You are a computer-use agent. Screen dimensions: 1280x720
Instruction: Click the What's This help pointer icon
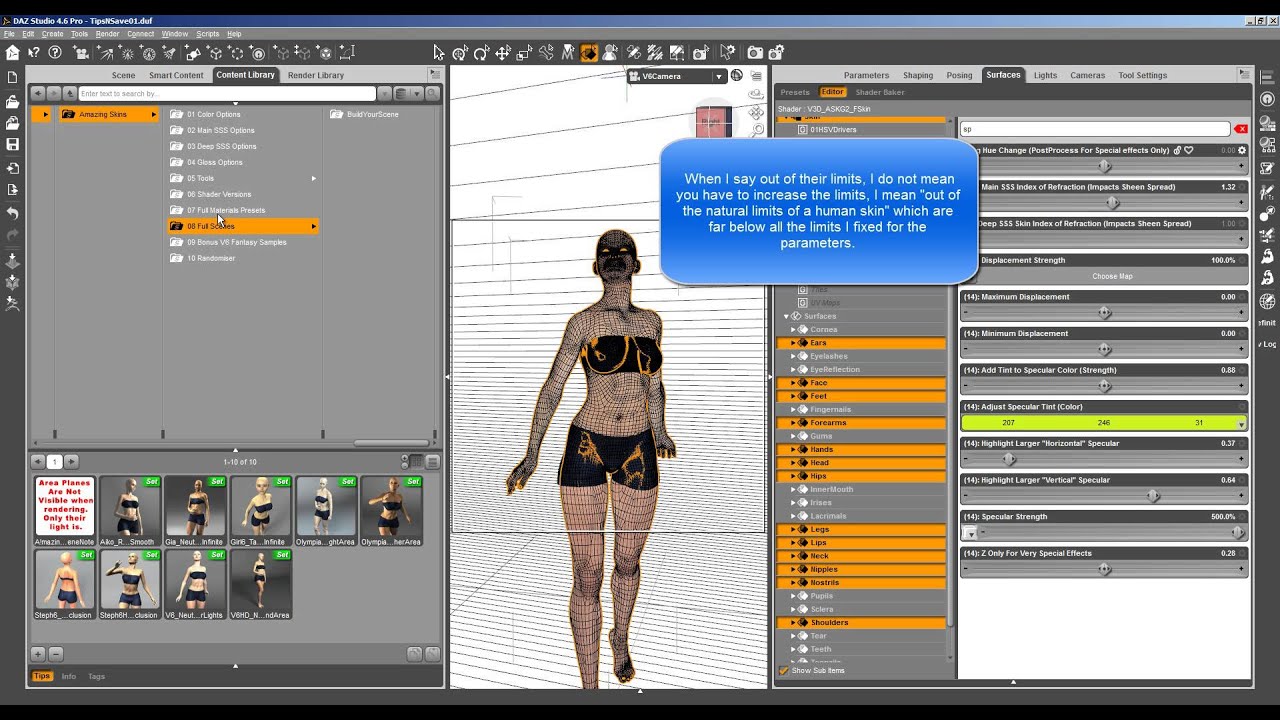(34, 53)
